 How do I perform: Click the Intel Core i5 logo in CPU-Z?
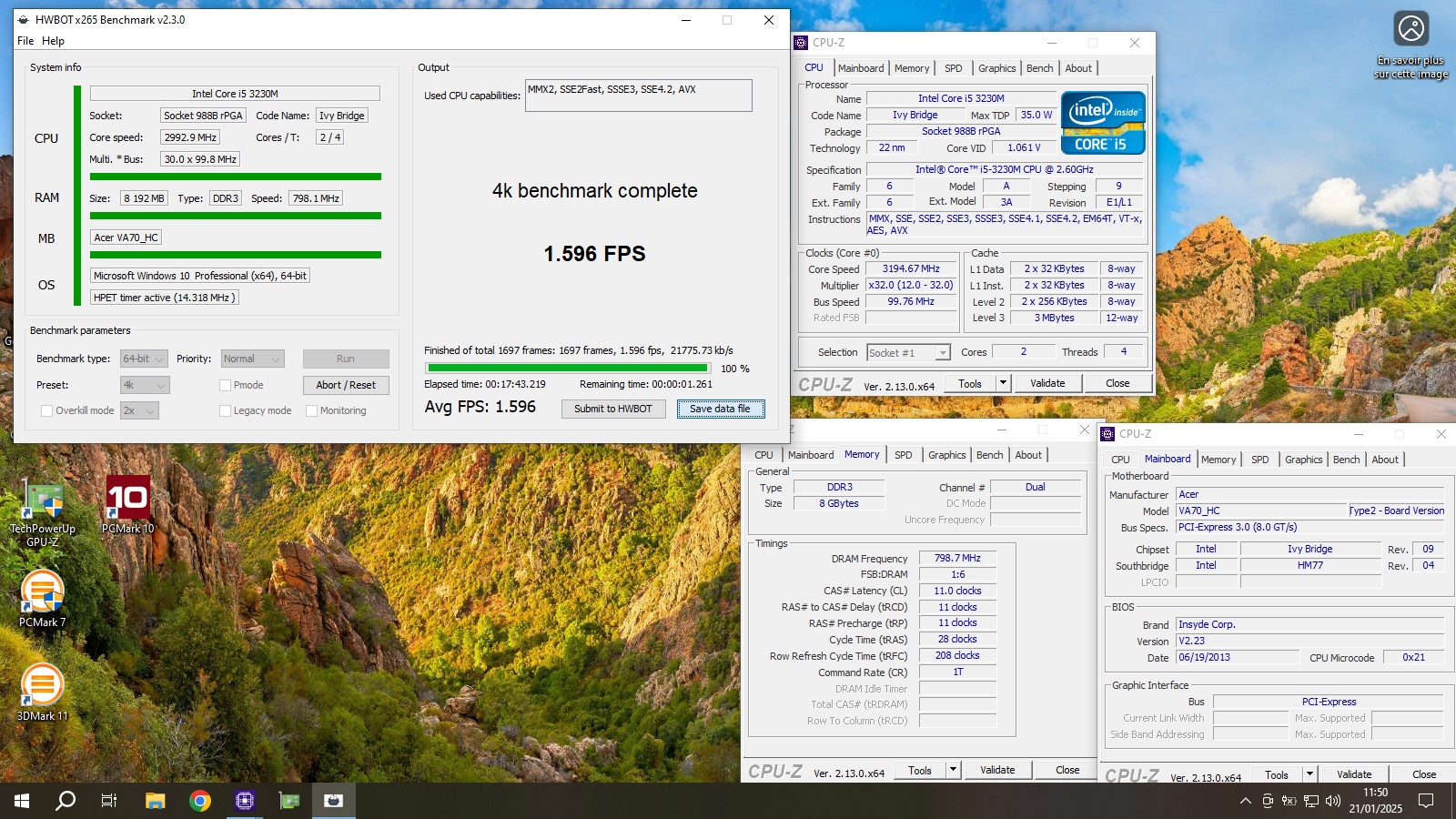point(1103,123)
